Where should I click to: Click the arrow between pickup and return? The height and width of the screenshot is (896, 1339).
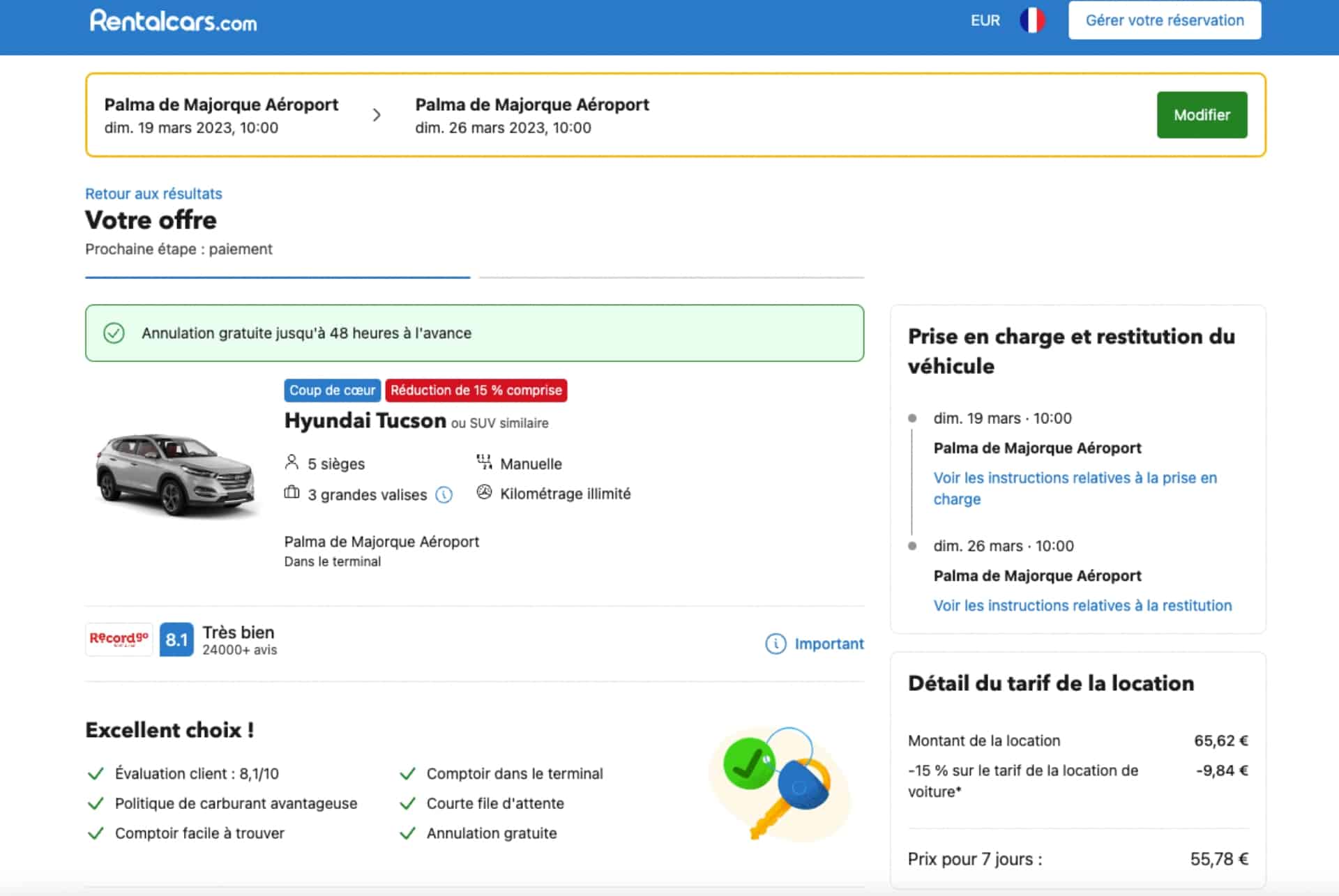[x=377, y=115]
